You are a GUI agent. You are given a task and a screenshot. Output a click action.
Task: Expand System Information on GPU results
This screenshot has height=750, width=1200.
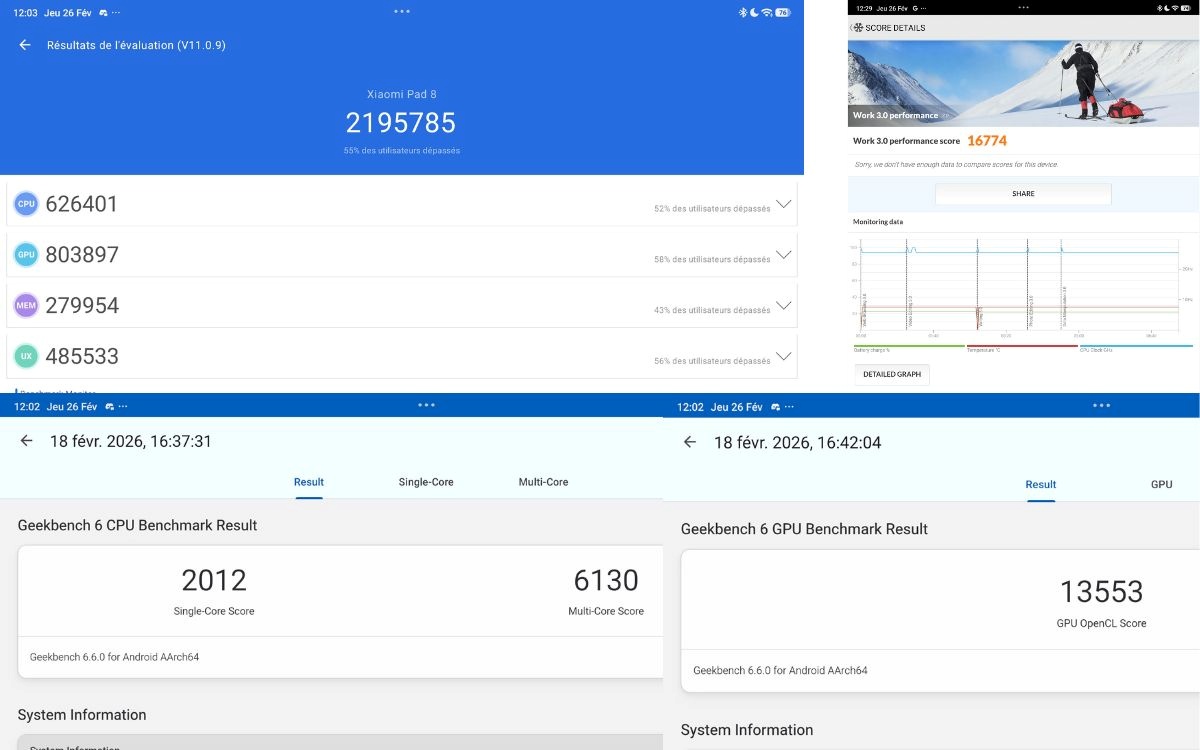point(748,729)
